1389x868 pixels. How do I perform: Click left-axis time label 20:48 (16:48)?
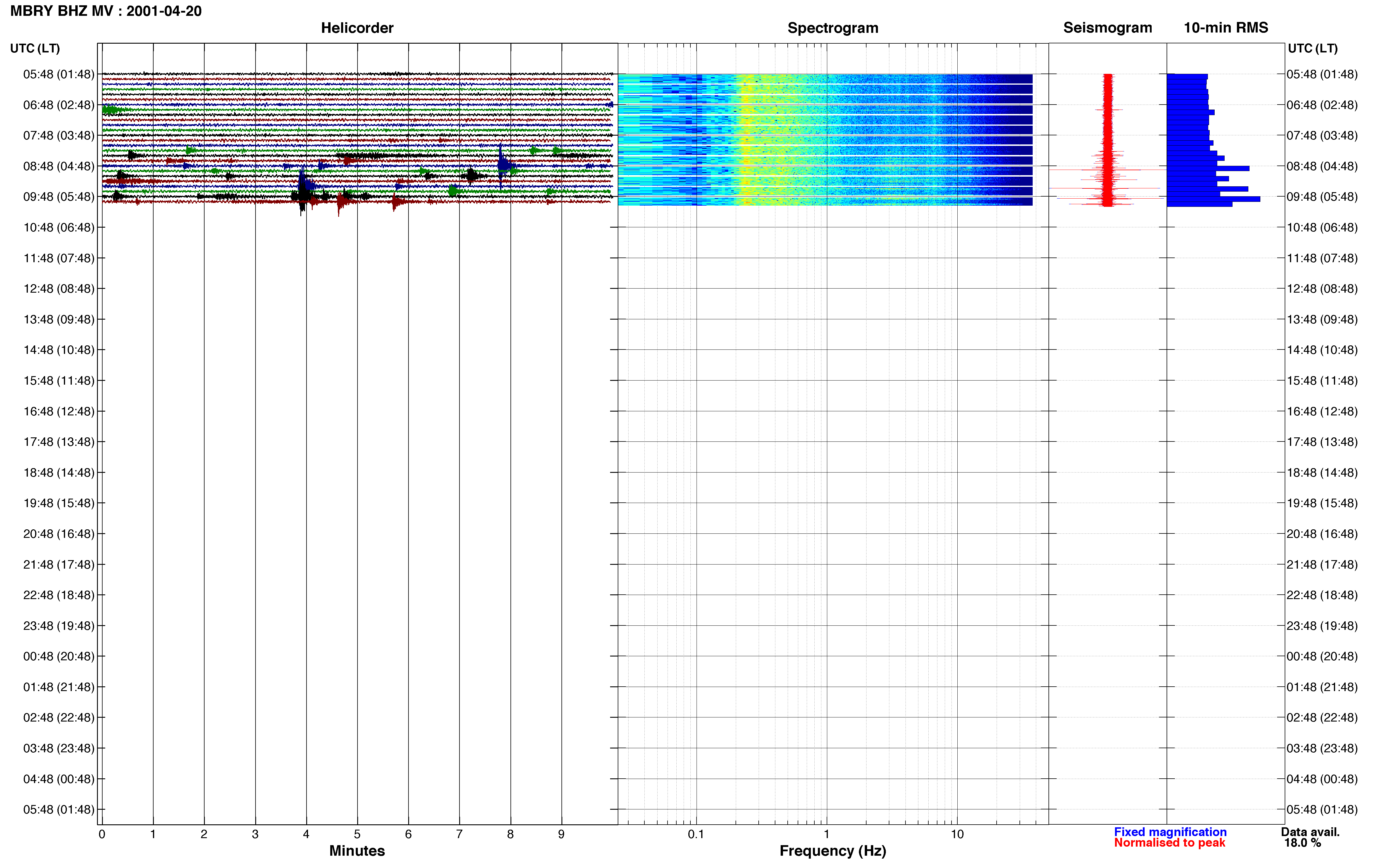tap(59, 534)
